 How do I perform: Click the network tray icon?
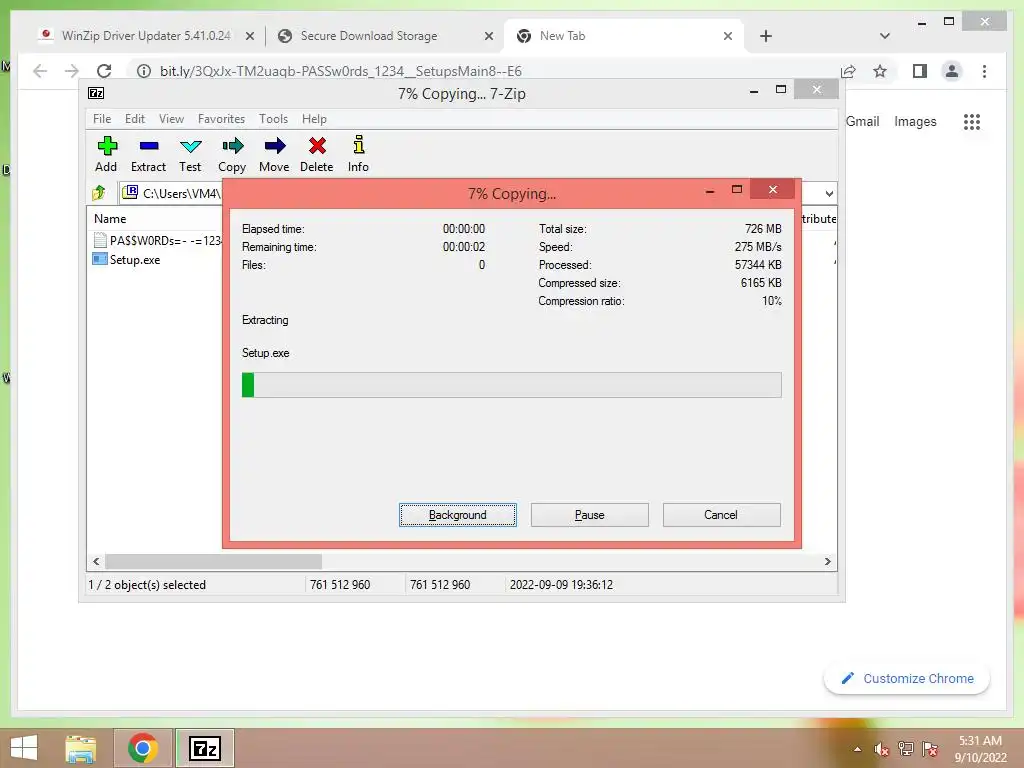tap(906, 749)
